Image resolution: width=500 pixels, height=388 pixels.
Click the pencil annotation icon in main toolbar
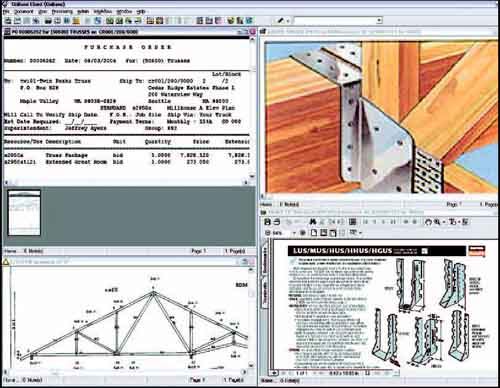(x=280, y=21)
